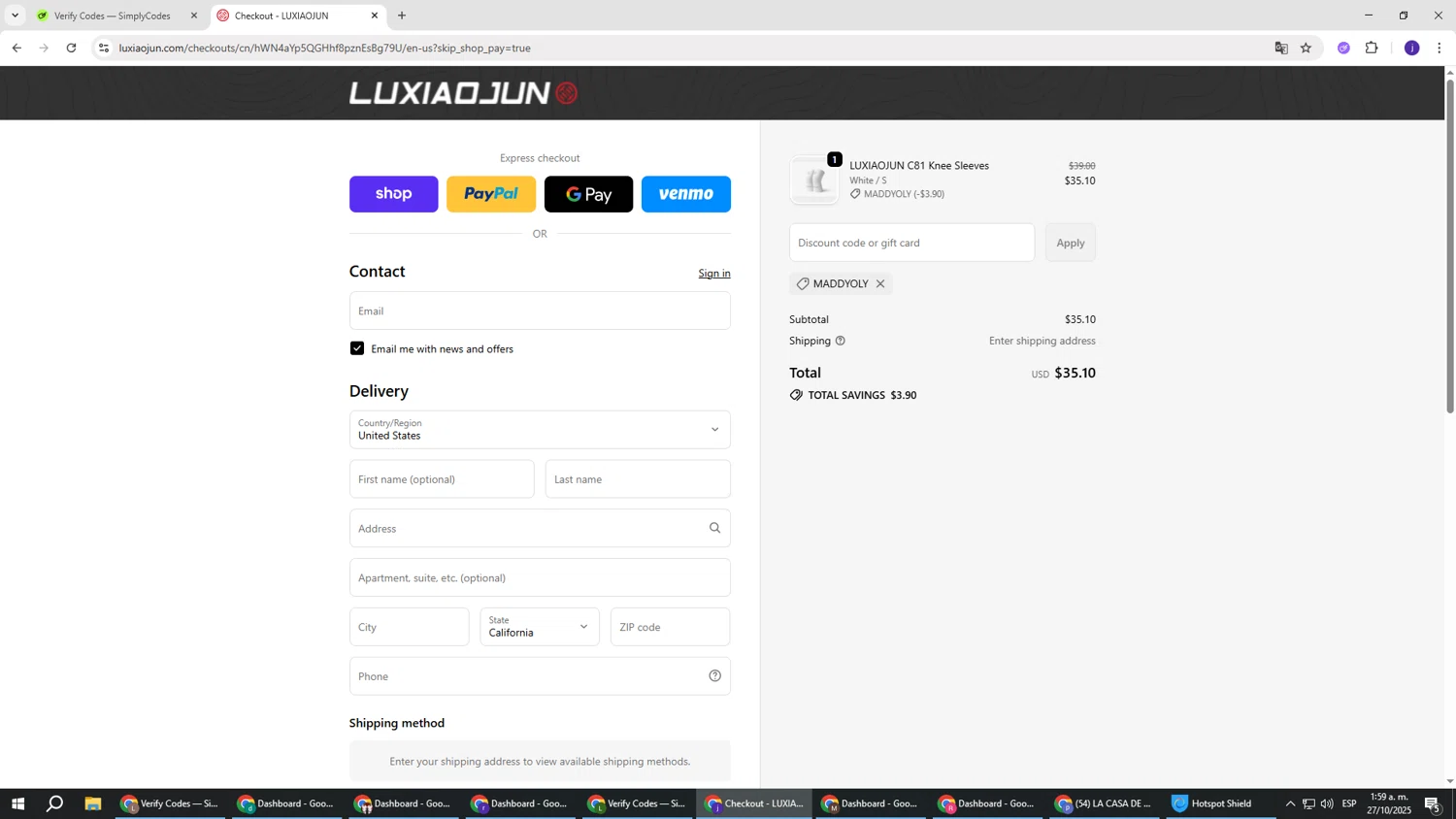Focus the Email input field

540,311
